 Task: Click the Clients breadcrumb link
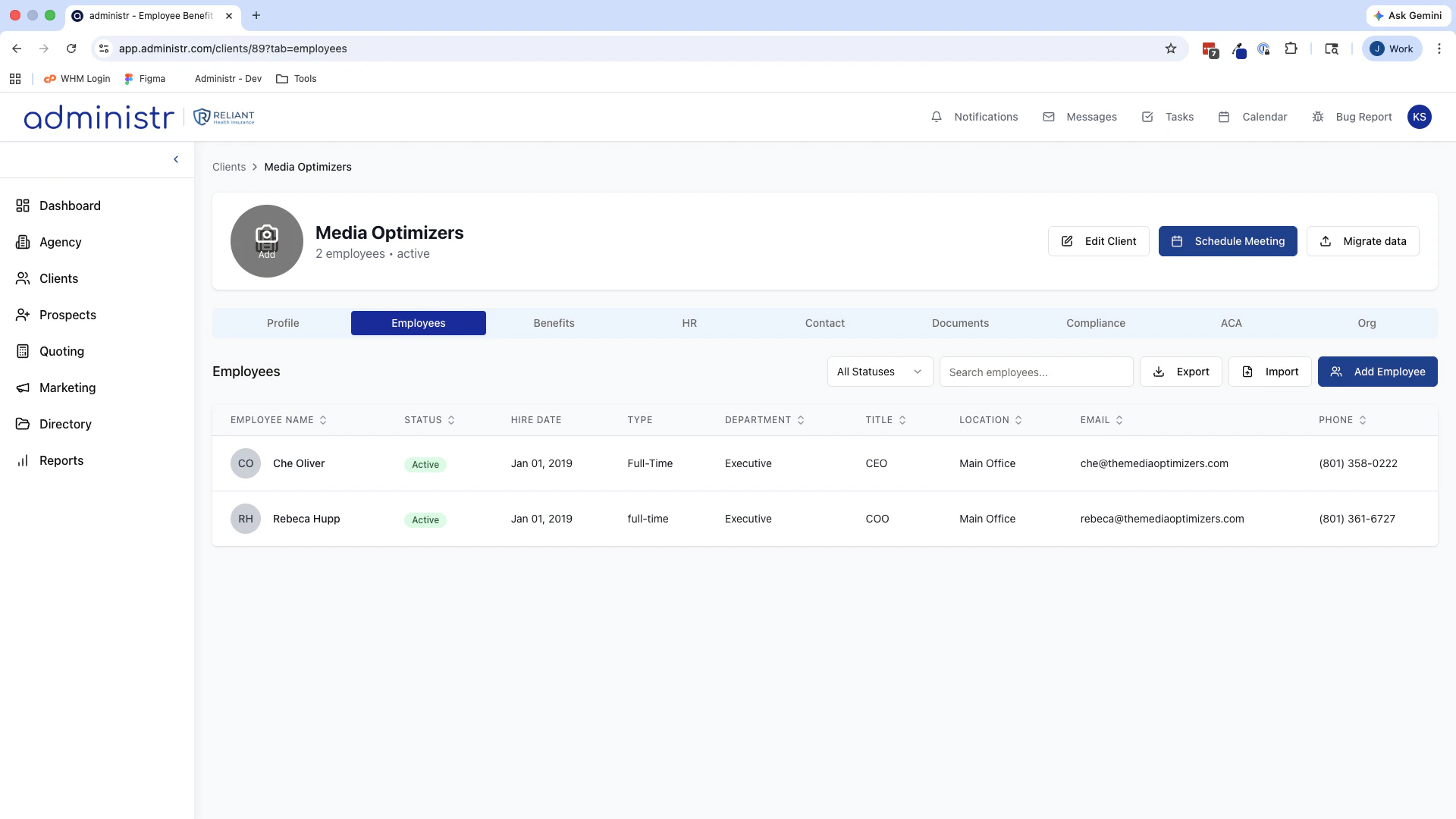click(x=229, y=167)
